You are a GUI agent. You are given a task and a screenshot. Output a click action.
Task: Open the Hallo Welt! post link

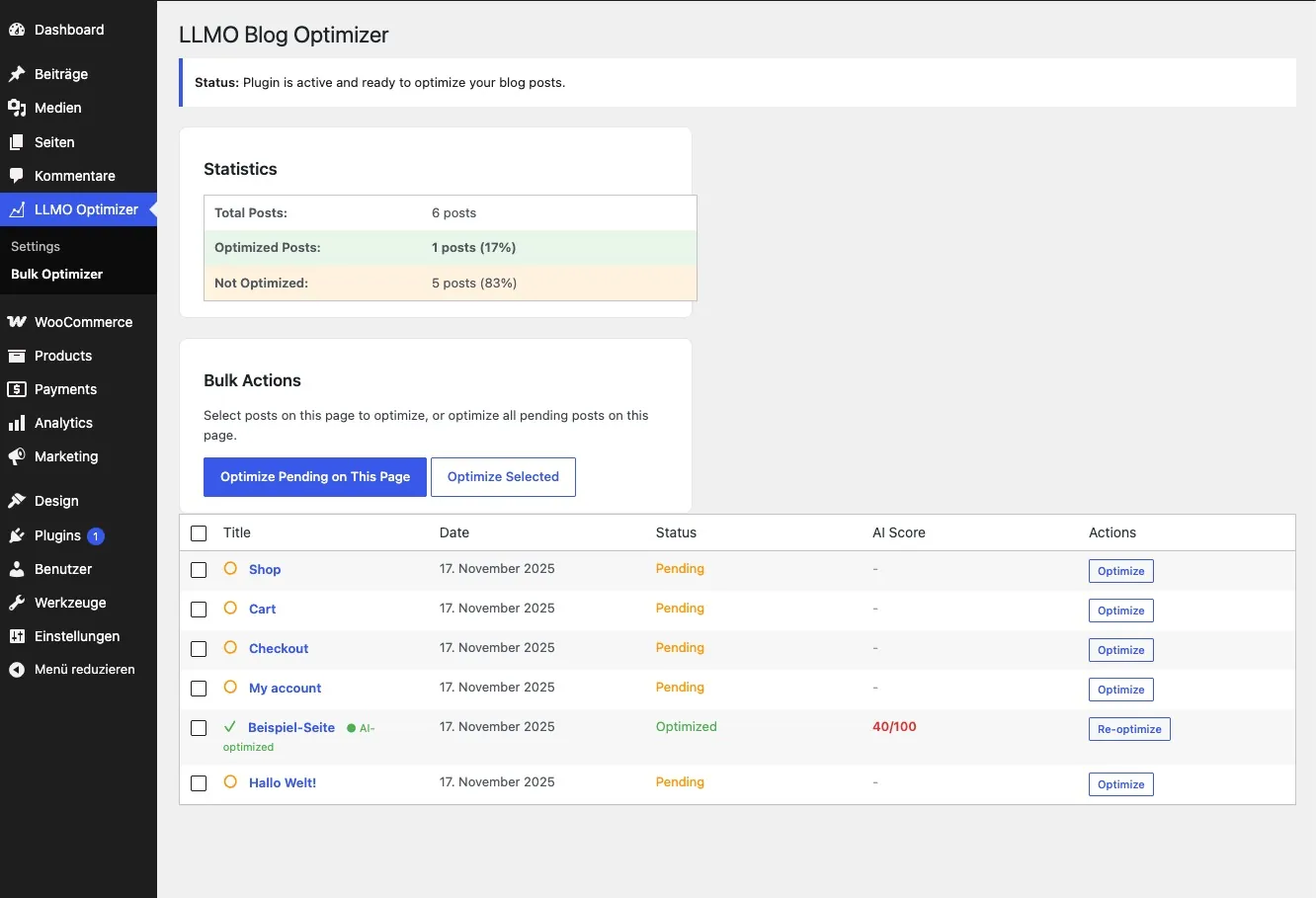(x=283, y=782)
